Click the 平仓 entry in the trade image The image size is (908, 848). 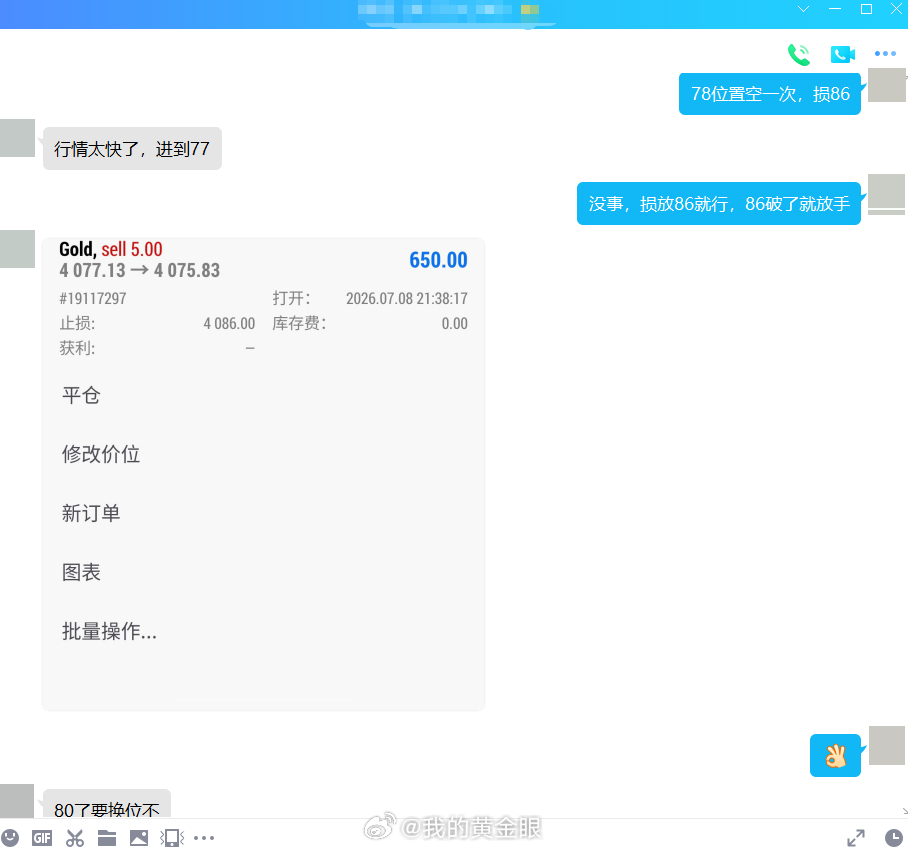pos(81,396)
